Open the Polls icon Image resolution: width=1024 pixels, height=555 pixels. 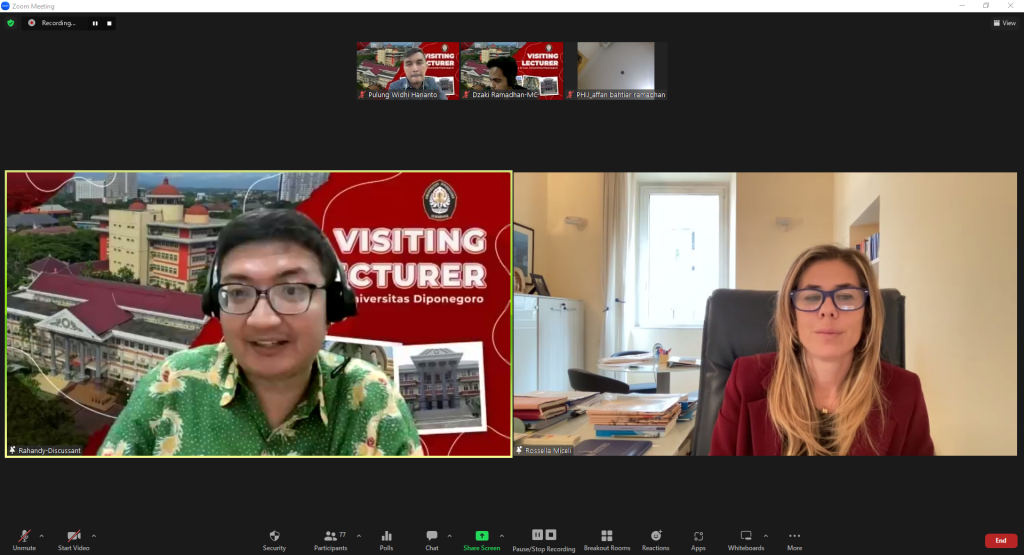click(387, 540)
